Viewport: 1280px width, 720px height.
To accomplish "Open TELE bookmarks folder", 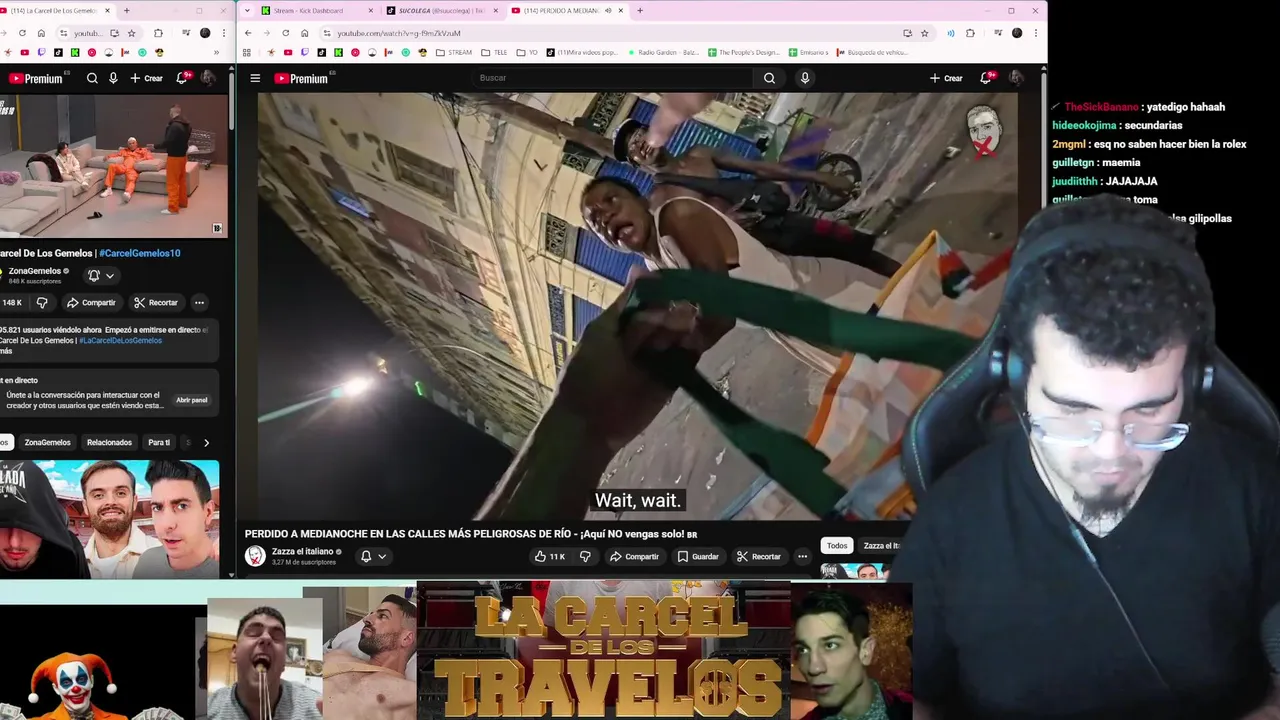I will pos(494,52).
